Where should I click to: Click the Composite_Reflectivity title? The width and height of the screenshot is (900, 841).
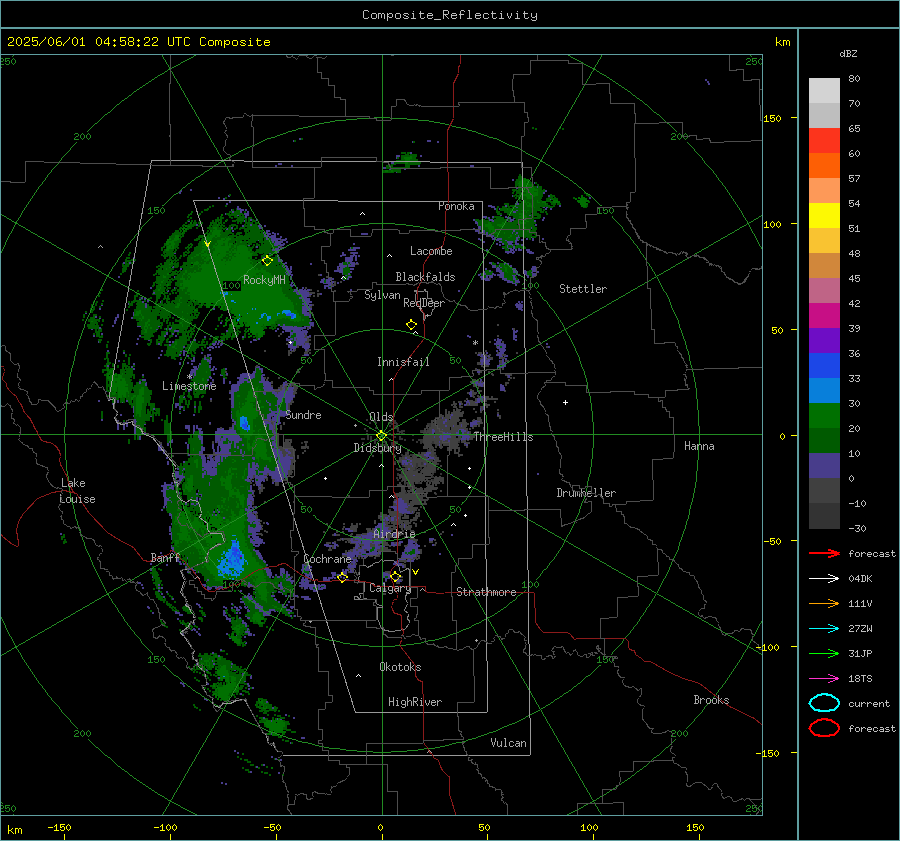[x=450, y=15]
